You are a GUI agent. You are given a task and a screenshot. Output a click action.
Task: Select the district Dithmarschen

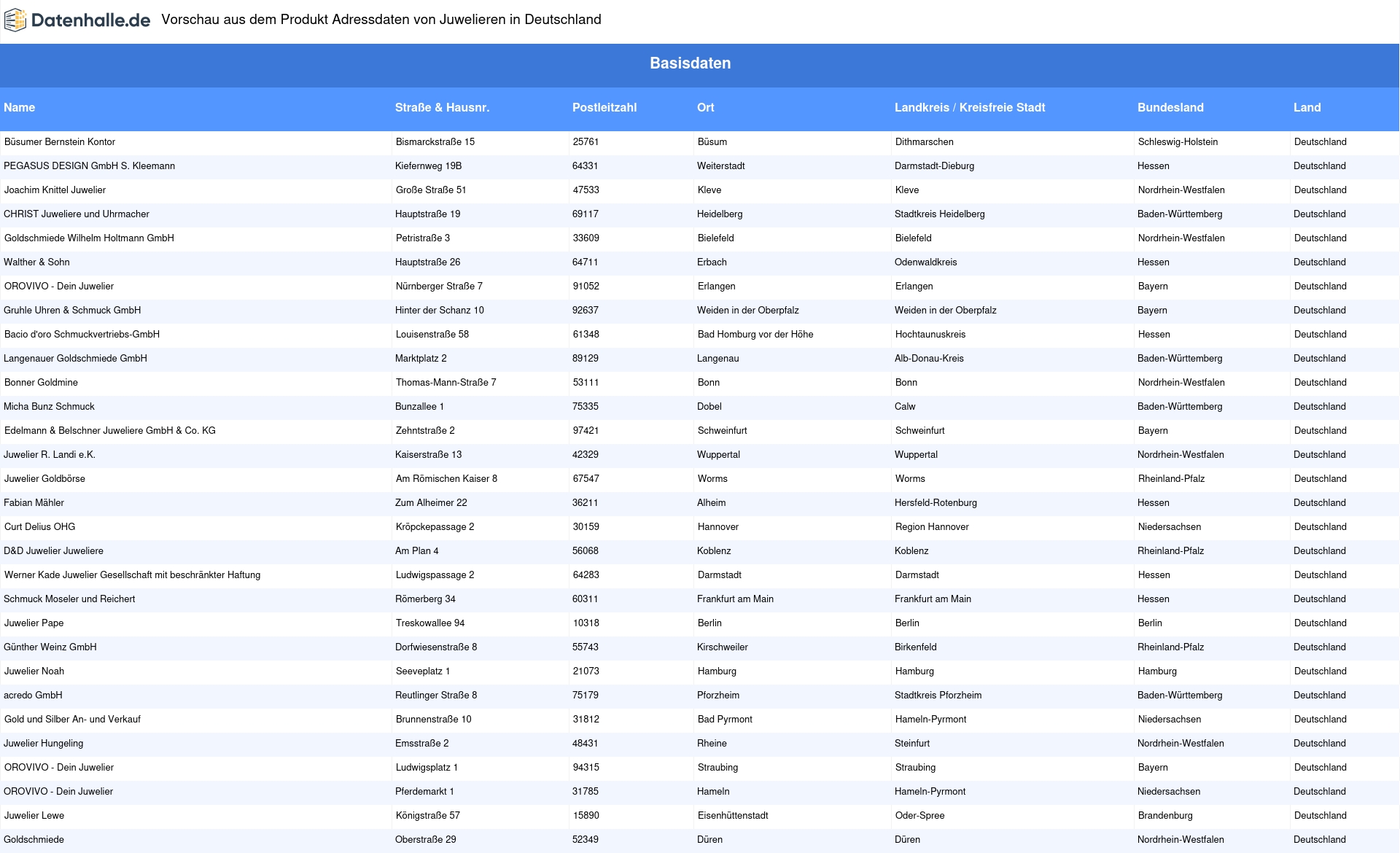(925, 142)
